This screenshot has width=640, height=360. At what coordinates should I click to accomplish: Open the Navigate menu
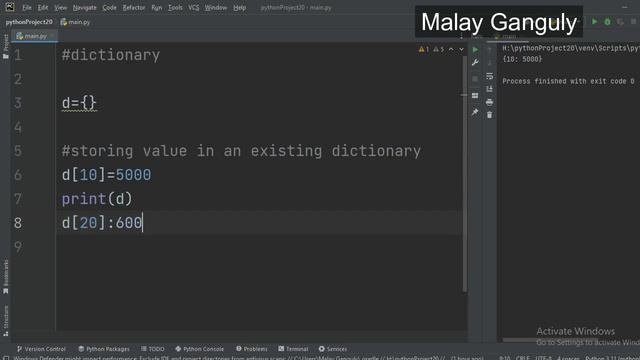click(84, 7)
